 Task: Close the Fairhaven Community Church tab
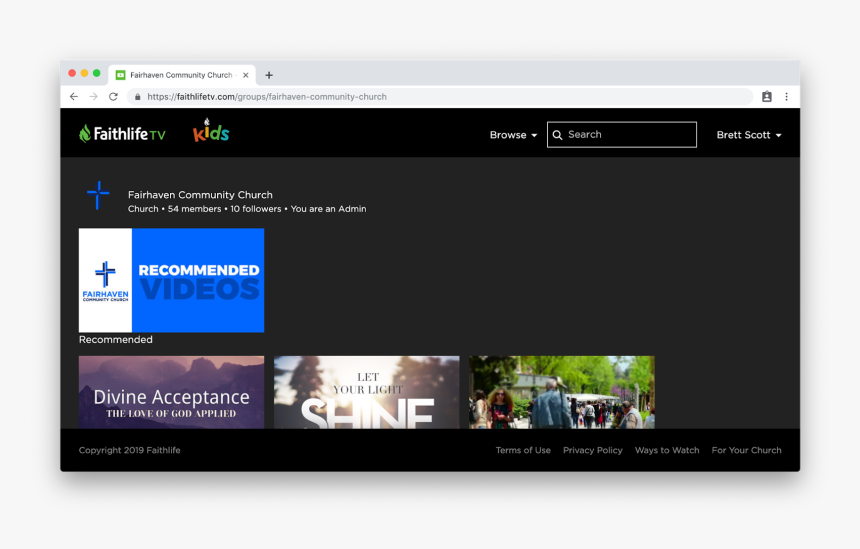pyautogui.click(x=246, y=75)
